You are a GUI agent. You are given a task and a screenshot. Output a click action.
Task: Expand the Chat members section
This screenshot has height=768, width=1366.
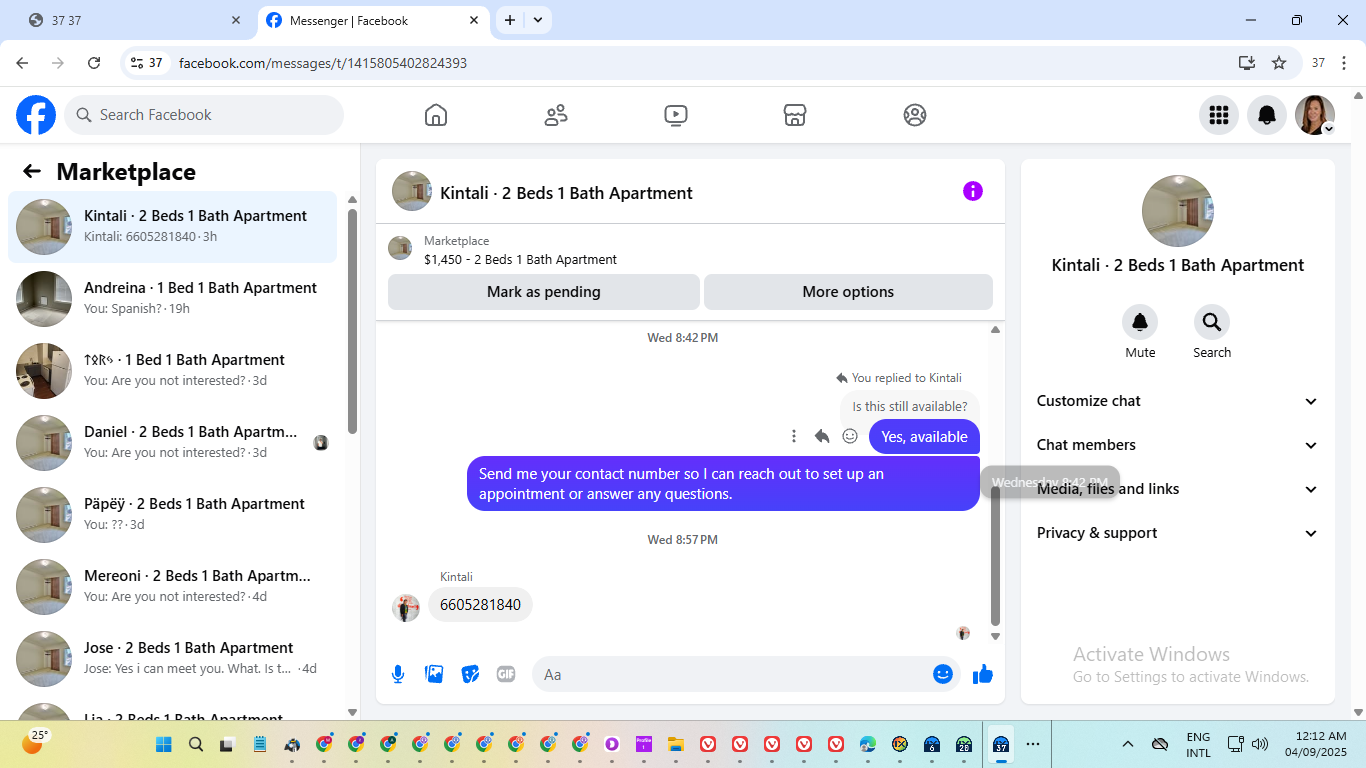click(x=1178, y=445)
